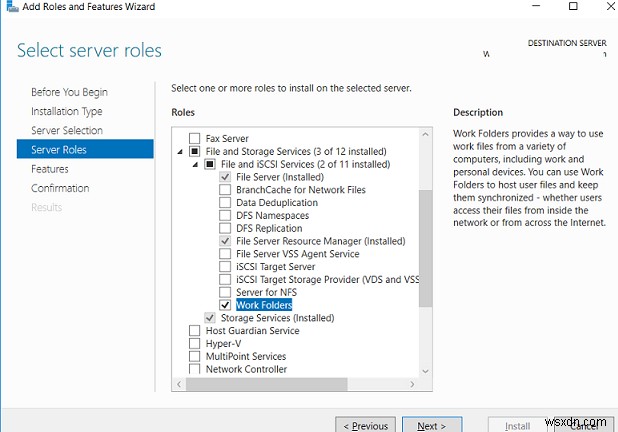Viewport: 618px width, 432px height.
Task: Switch to Installation Type step
Action: pos(67,111)
